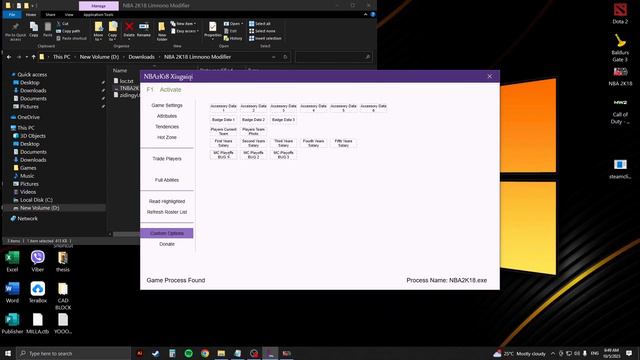The image size is (640, 360).
Task: Open the Windows Start menu
Action: click(x=8, y=353)
